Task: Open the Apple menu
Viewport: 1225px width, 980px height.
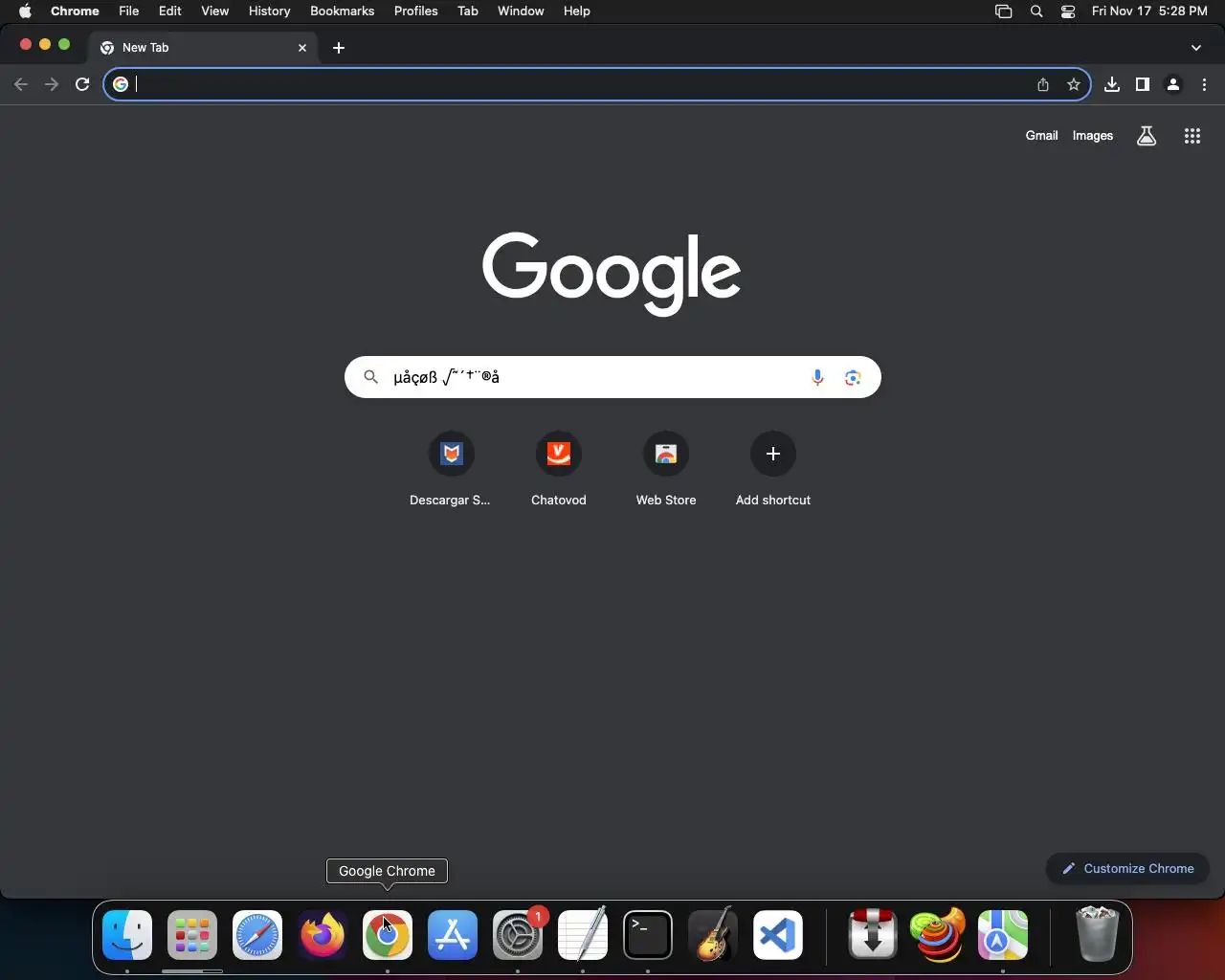Action: coord(25,11)
